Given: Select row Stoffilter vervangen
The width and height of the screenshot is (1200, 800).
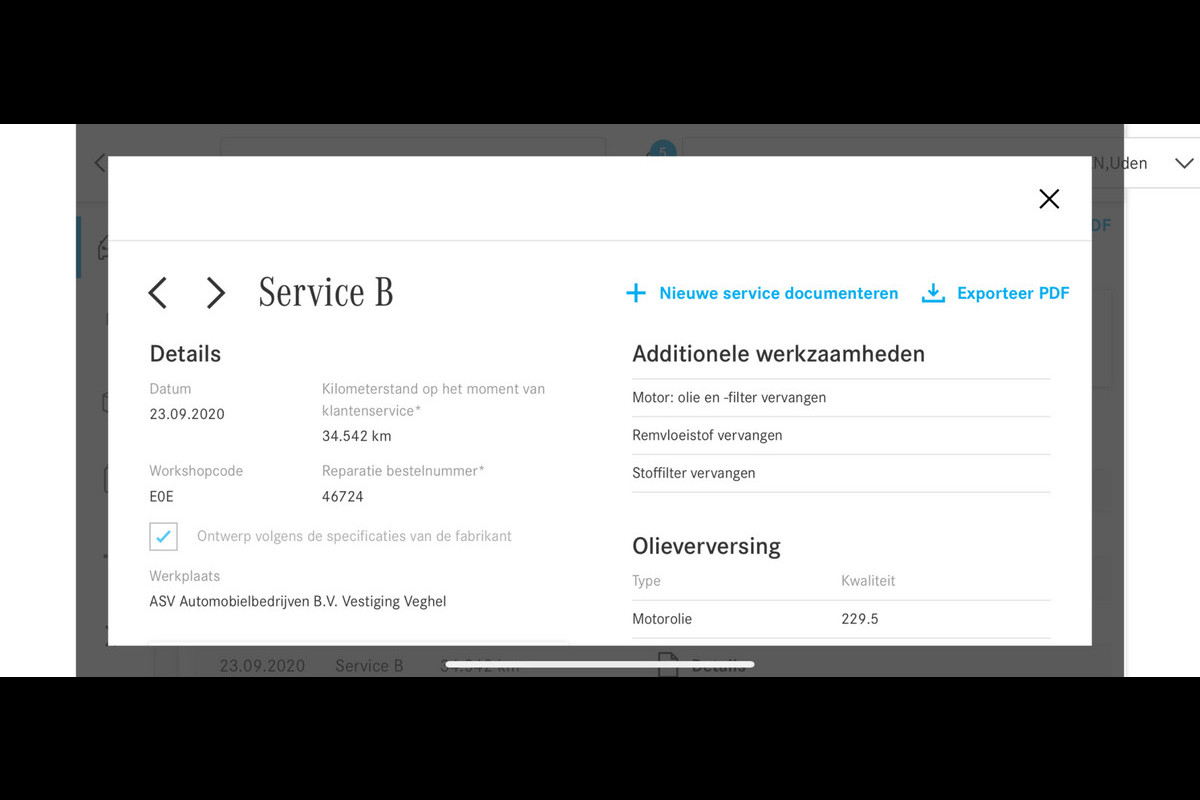Looking at the screenshot, I should click(841, 474).
